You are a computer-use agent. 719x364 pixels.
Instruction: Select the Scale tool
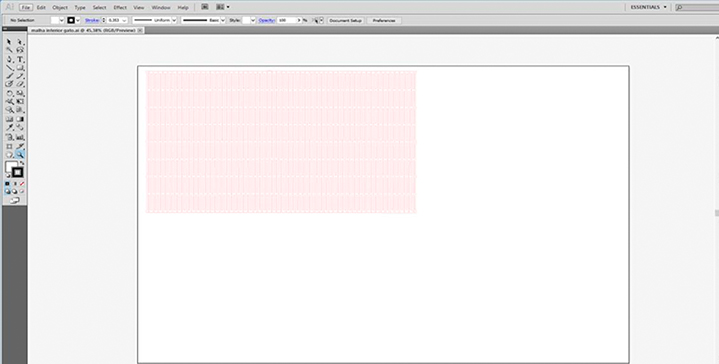(x=20, y=94)
